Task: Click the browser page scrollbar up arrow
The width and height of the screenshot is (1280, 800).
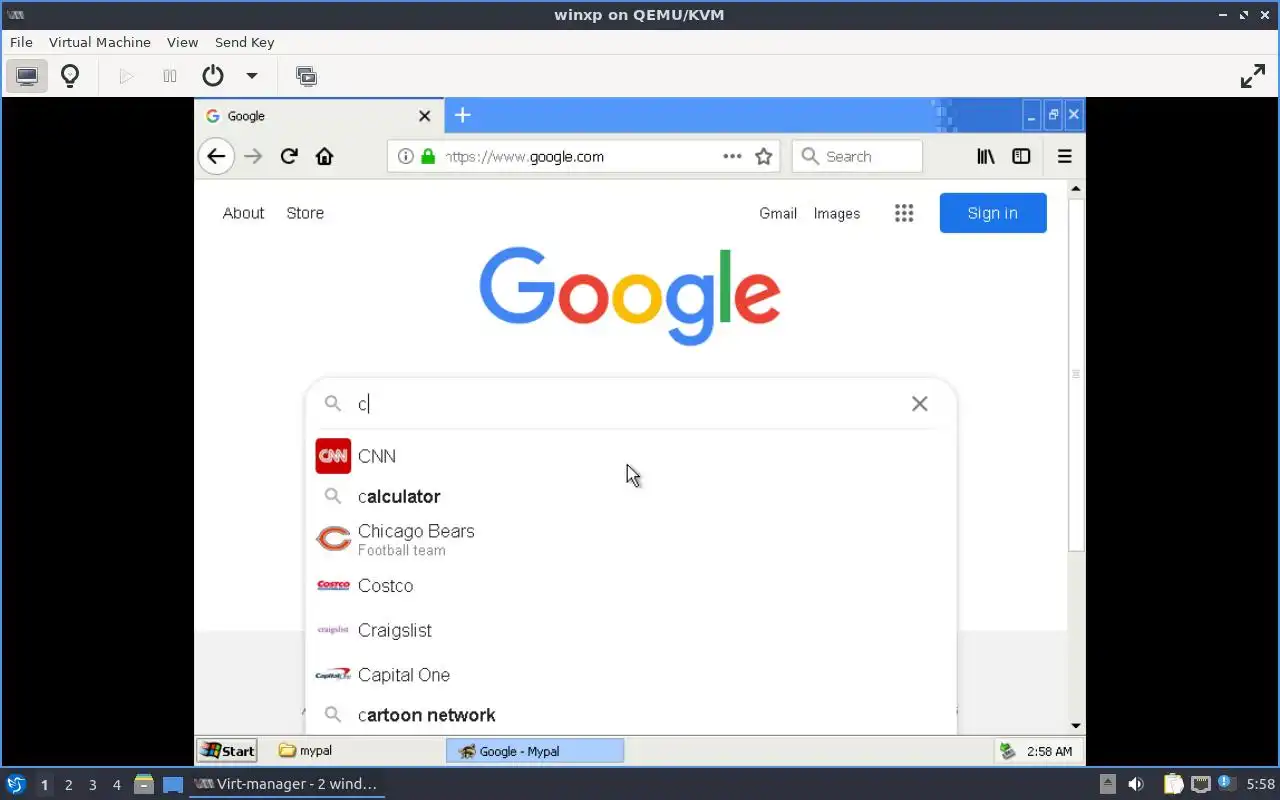Action: pyautogui.click(x=1076, y=188)
